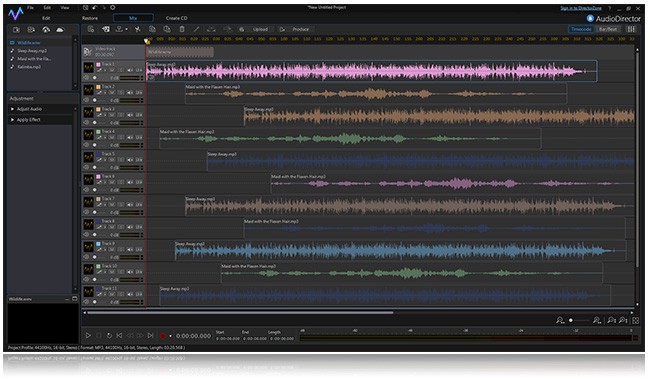The height and width of the screenshot is (379, 650).
Task: Click the timeline zoom slider handle
Action: (571, 320)
